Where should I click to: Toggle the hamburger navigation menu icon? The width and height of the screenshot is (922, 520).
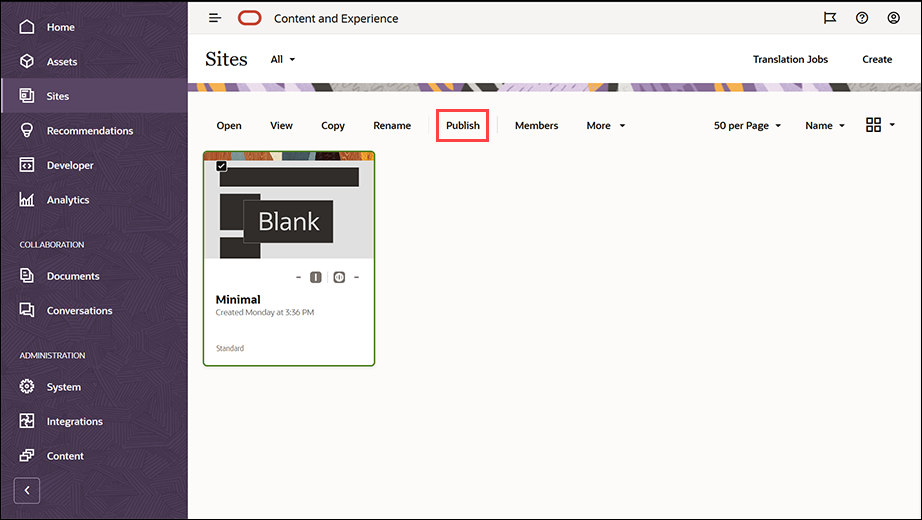point(215,18)
